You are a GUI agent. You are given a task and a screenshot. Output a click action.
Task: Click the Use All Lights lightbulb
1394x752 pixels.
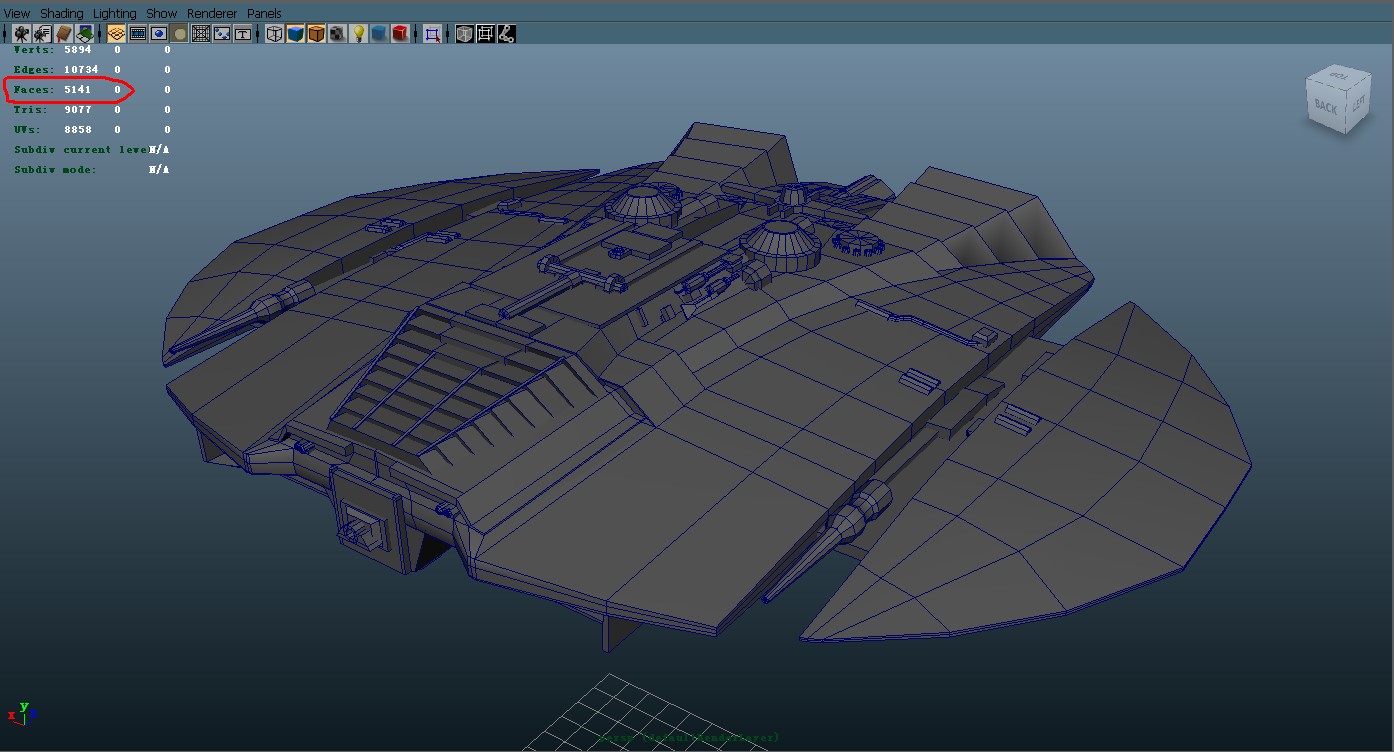pyautogui.click(x=358, y=34)
